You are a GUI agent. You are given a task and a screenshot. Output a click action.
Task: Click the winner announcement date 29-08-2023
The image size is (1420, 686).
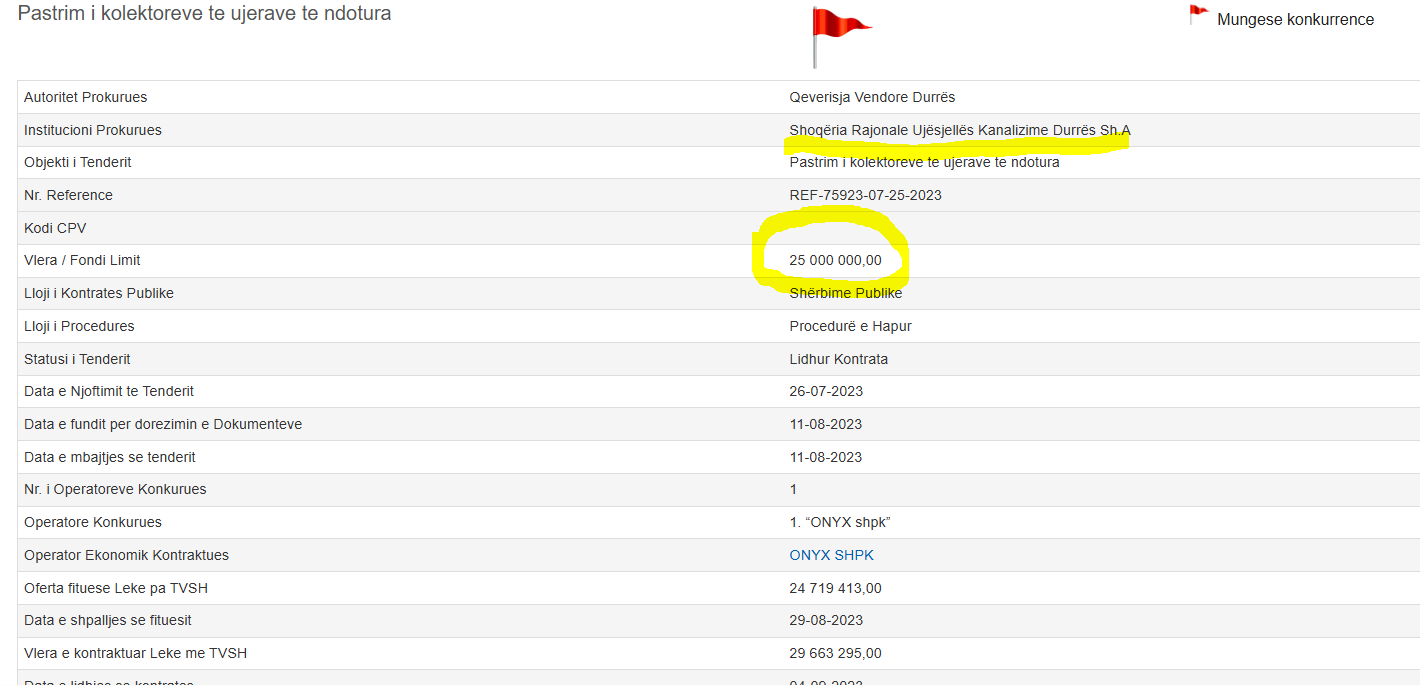pos(825,620)
